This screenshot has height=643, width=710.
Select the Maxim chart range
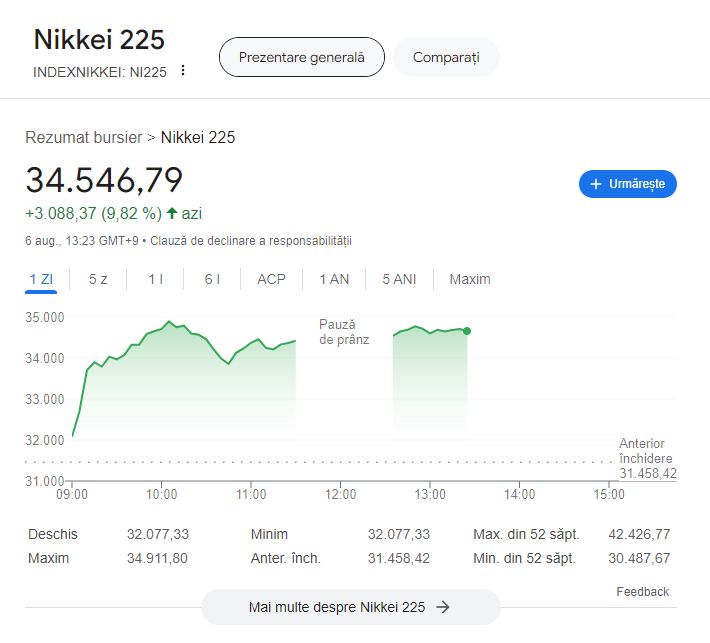coord(470,279)
